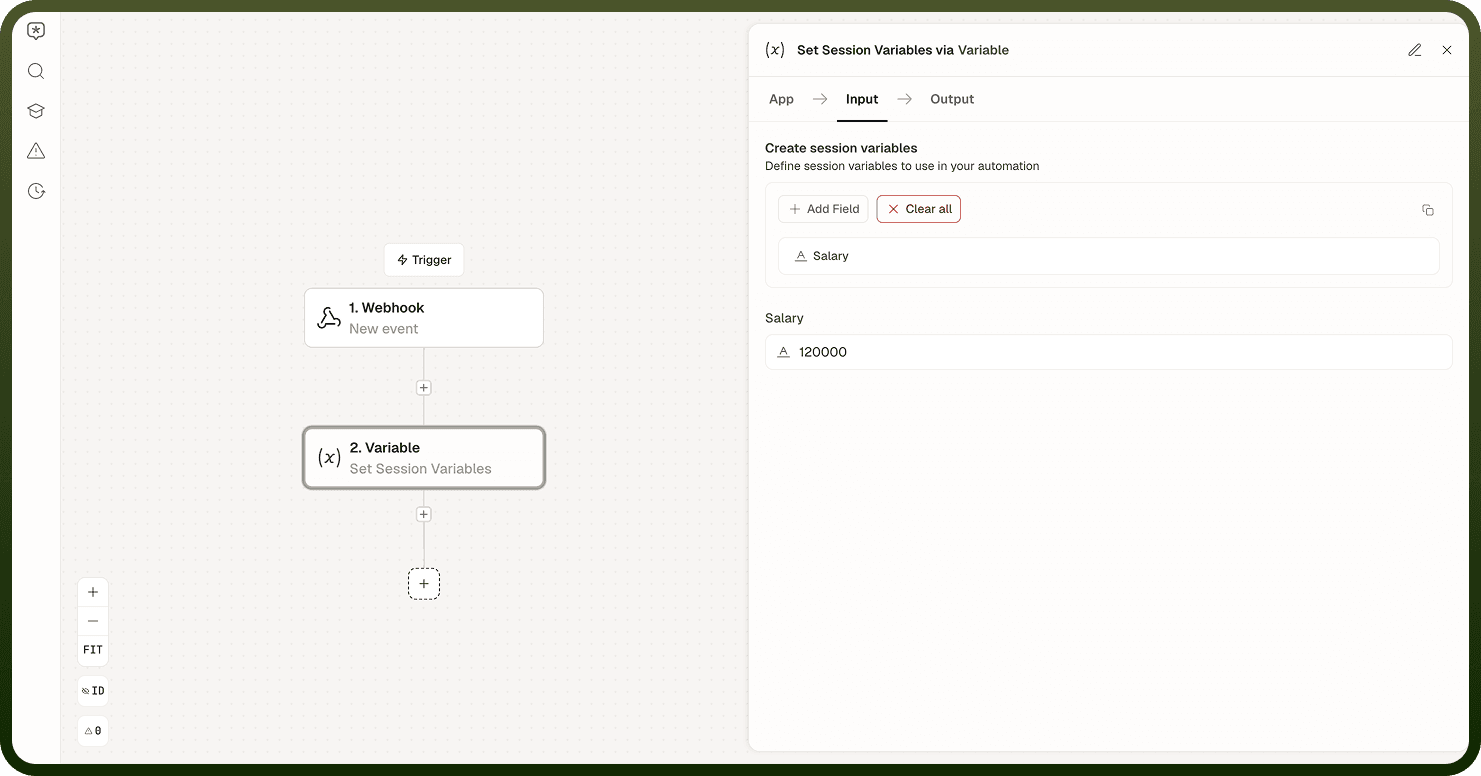
Task: Click the 'Salary' label above the value field
Action: pos(784,318)
